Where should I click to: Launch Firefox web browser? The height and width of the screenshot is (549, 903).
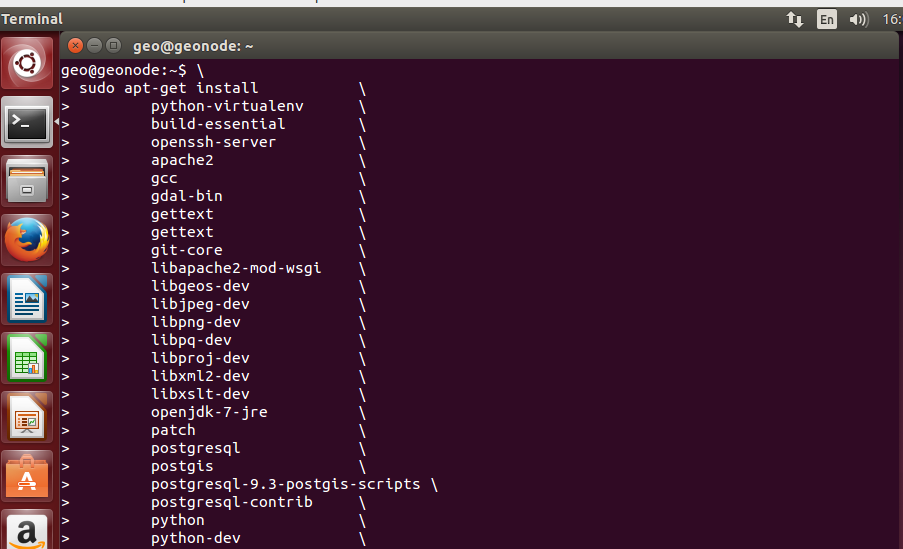27,240
